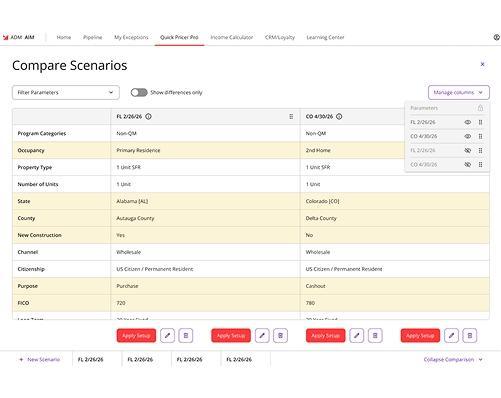The image size is (501, 398).
Task: Go to the Home nav tab
Action: click(64, 37)
